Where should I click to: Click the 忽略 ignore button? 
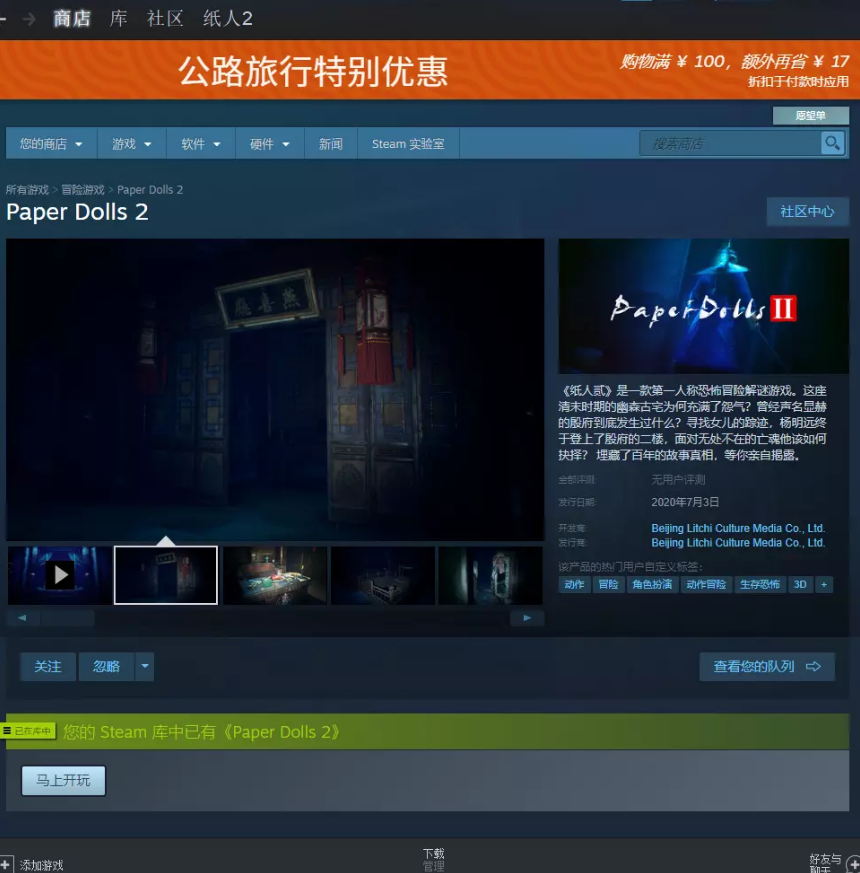click(106, 666)
